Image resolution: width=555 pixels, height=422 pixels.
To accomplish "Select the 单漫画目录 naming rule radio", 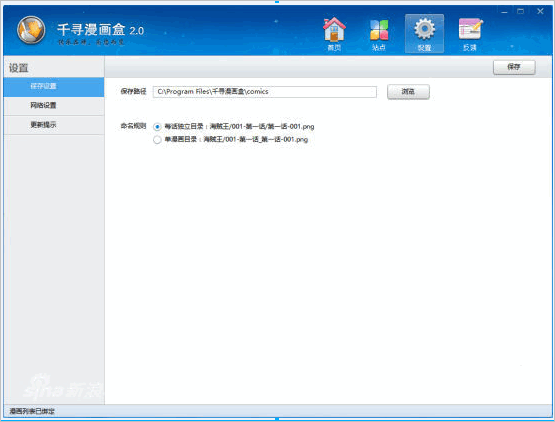I will click(157, 140).
